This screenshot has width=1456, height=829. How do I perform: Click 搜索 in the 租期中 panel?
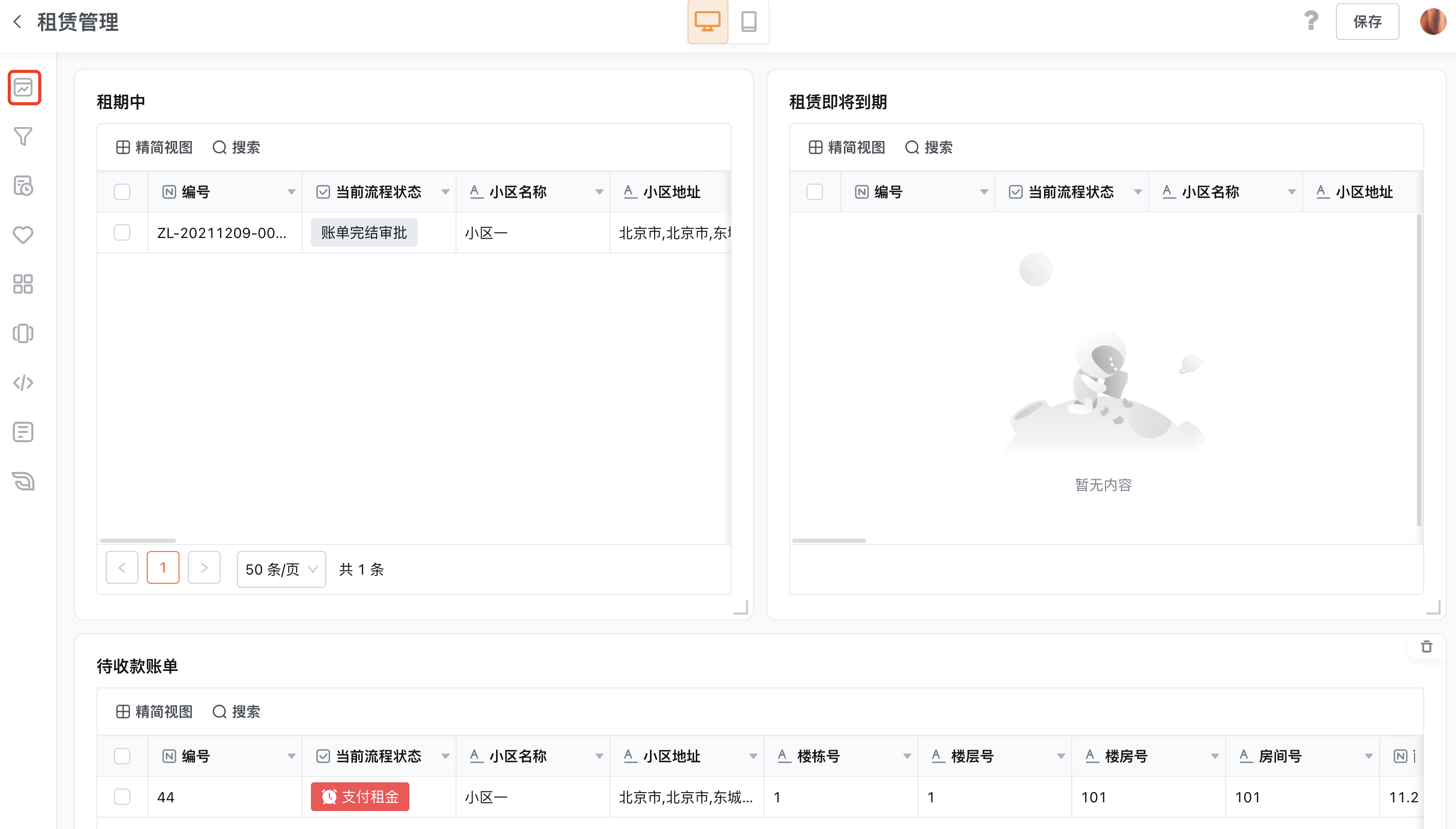point(237,147)
